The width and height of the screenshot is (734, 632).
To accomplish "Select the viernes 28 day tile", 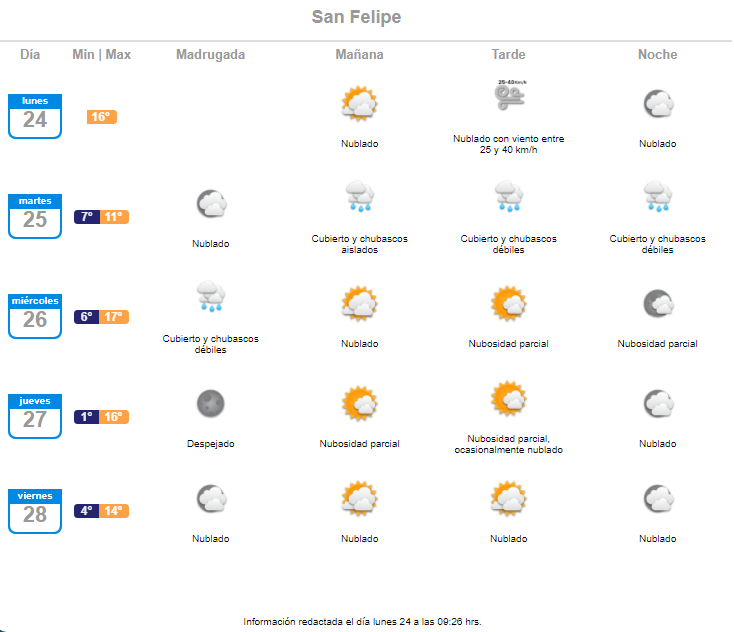I will point(35,511).
